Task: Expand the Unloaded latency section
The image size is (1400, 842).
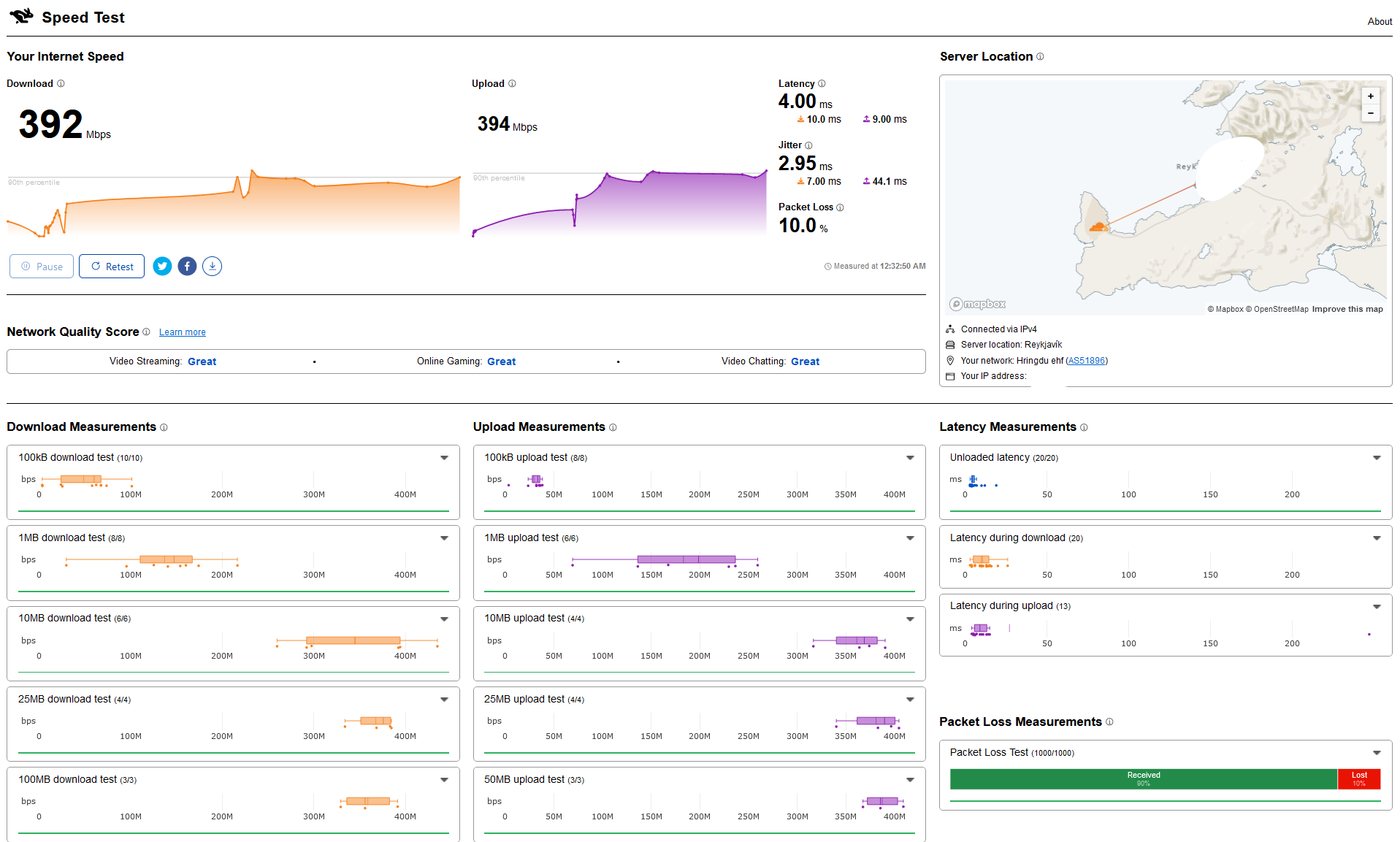Action: 1376,458
